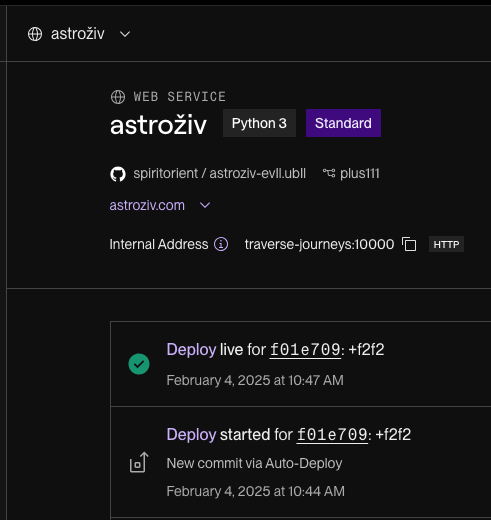Click the Standard plan badge
Screen dimensions: 491x520
[343, 123]
